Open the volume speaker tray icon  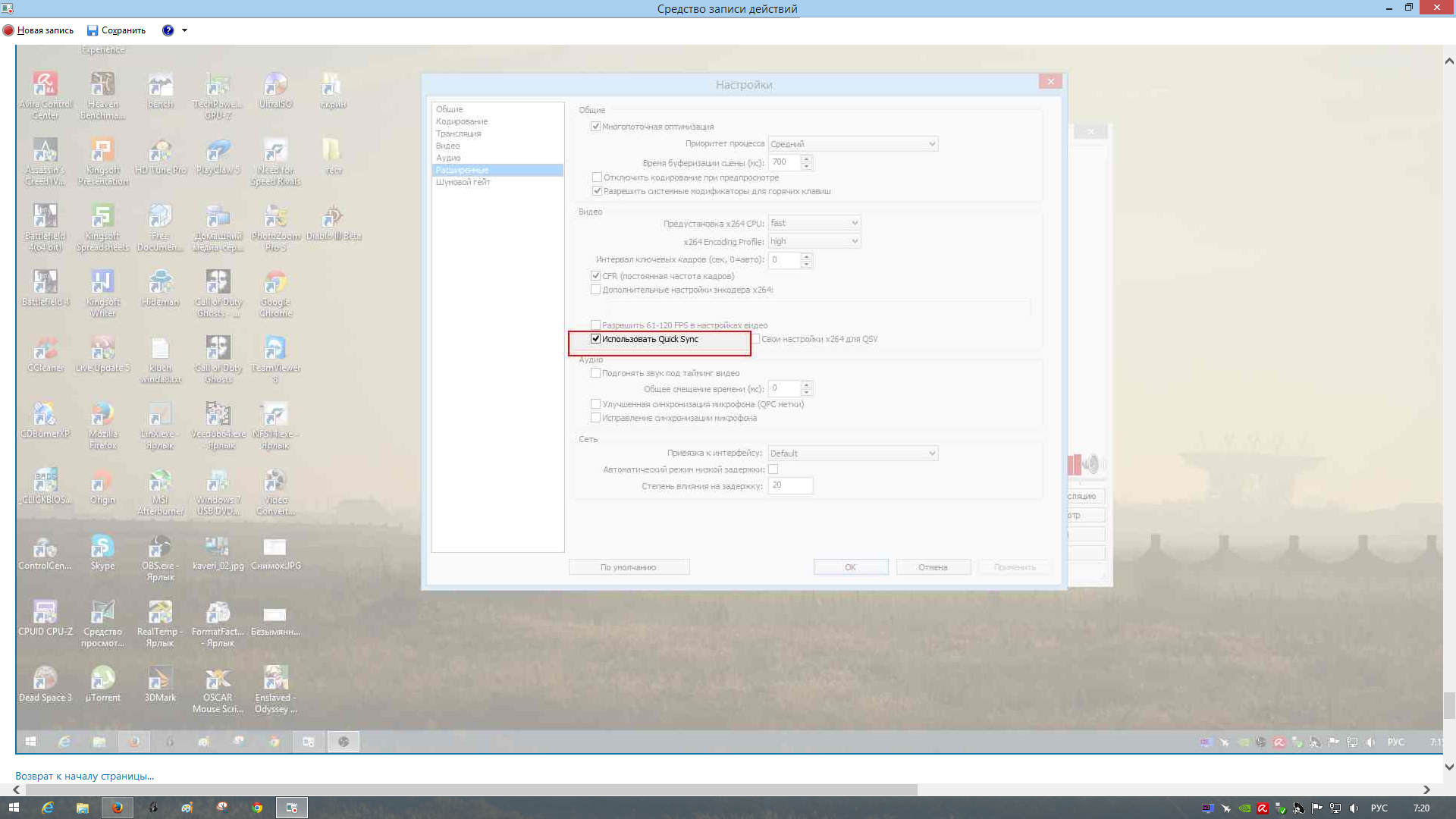coord(1354,808)
